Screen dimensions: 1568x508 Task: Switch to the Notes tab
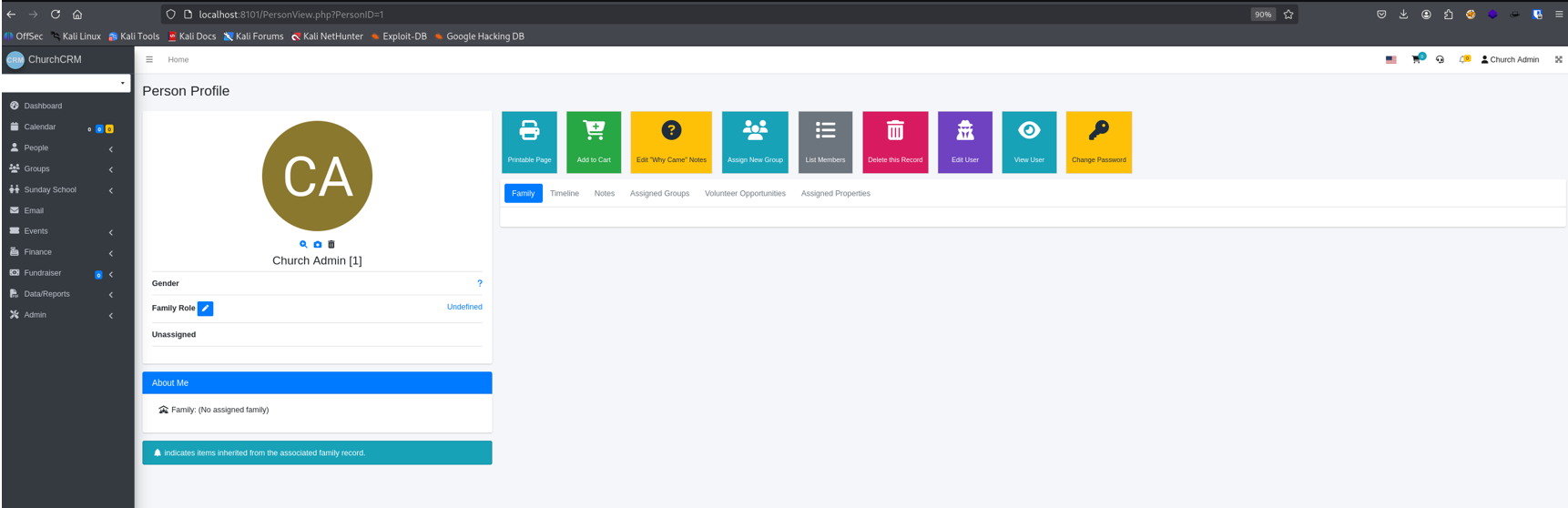[605, 193]
